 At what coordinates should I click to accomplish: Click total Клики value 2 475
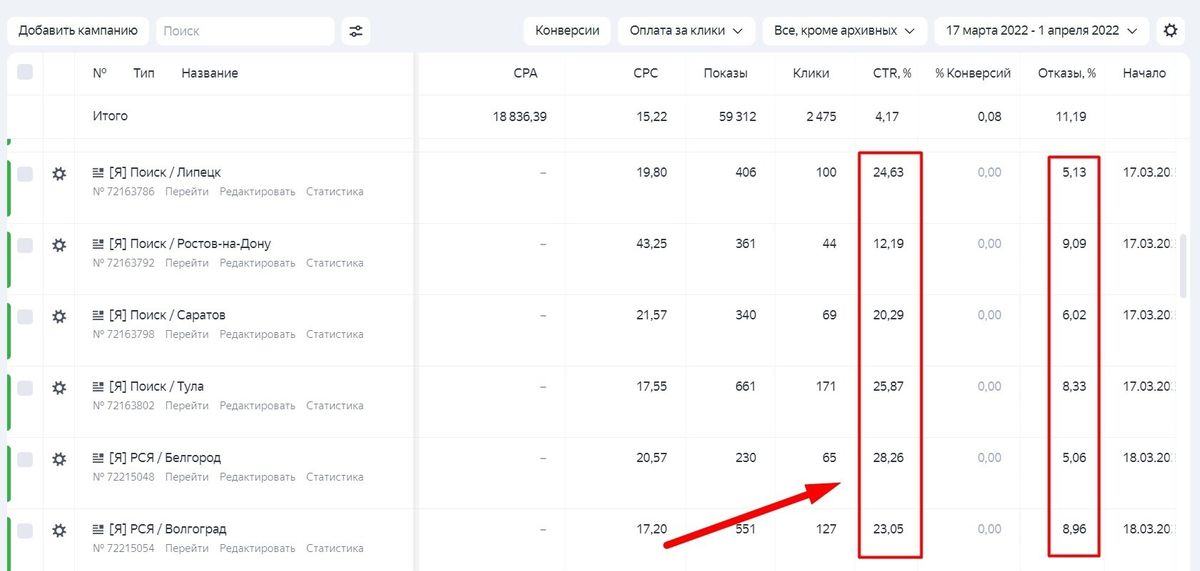click(x=820, y=117)
